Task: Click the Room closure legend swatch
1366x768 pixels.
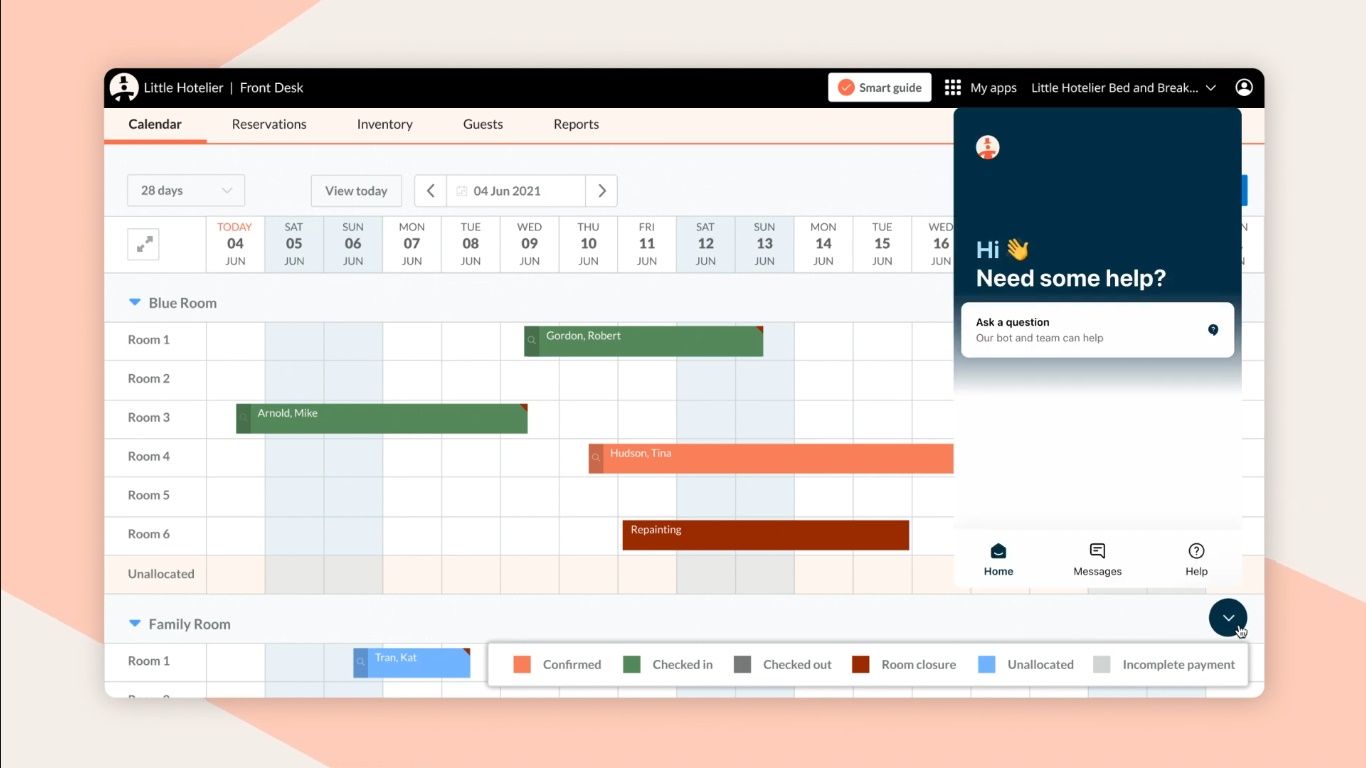Action: point(861,664)
